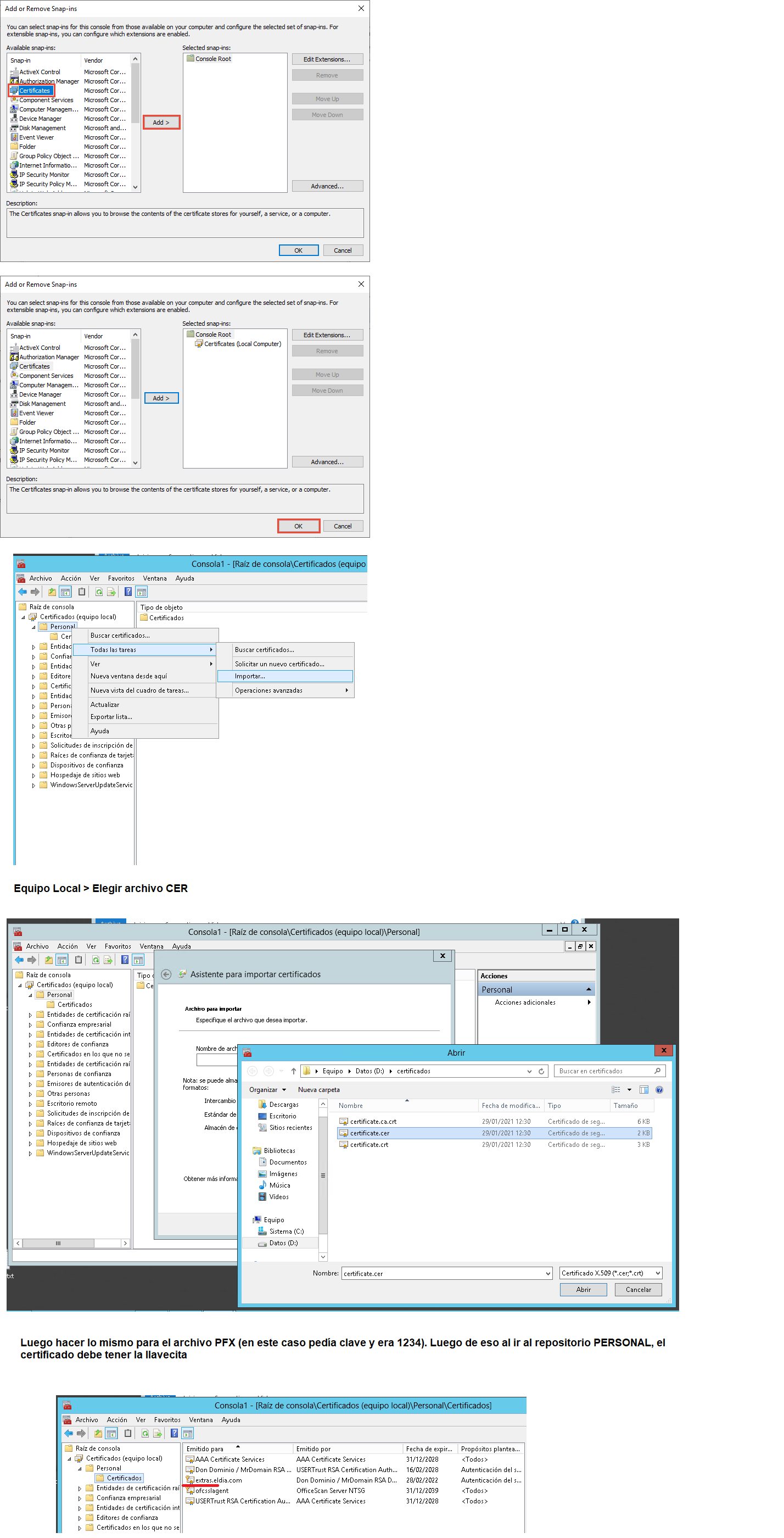Image resolution: width=784 pixels, height=1538 pixels.
Task: Open the Organizar dropdown
Action: 267,1090
